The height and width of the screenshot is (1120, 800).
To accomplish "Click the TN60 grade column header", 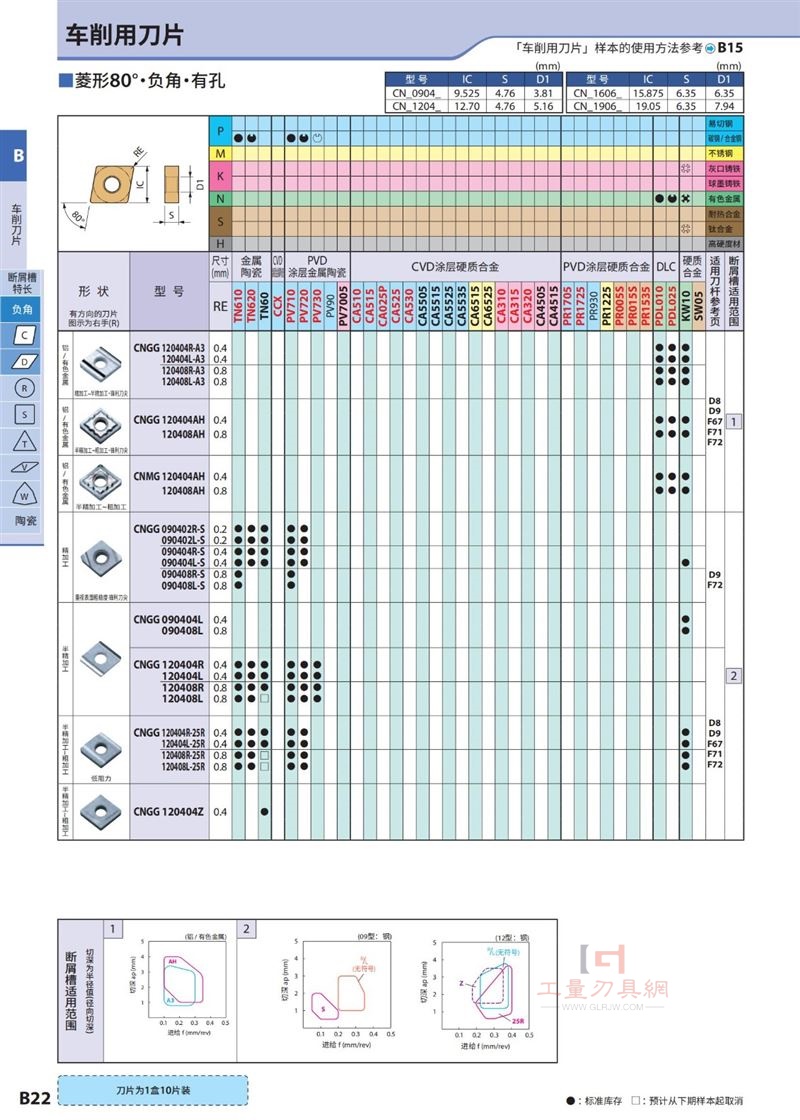I will pos(264,306).
